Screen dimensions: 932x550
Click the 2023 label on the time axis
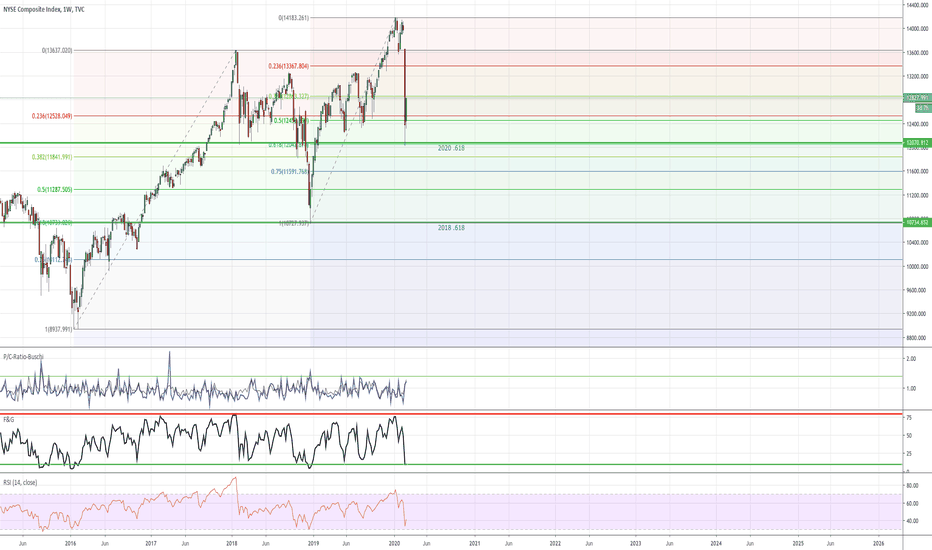coord(635,543)
